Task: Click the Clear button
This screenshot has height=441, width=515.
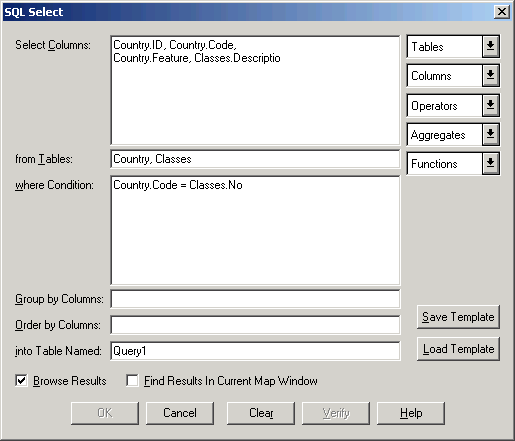Action: [261, 413]
